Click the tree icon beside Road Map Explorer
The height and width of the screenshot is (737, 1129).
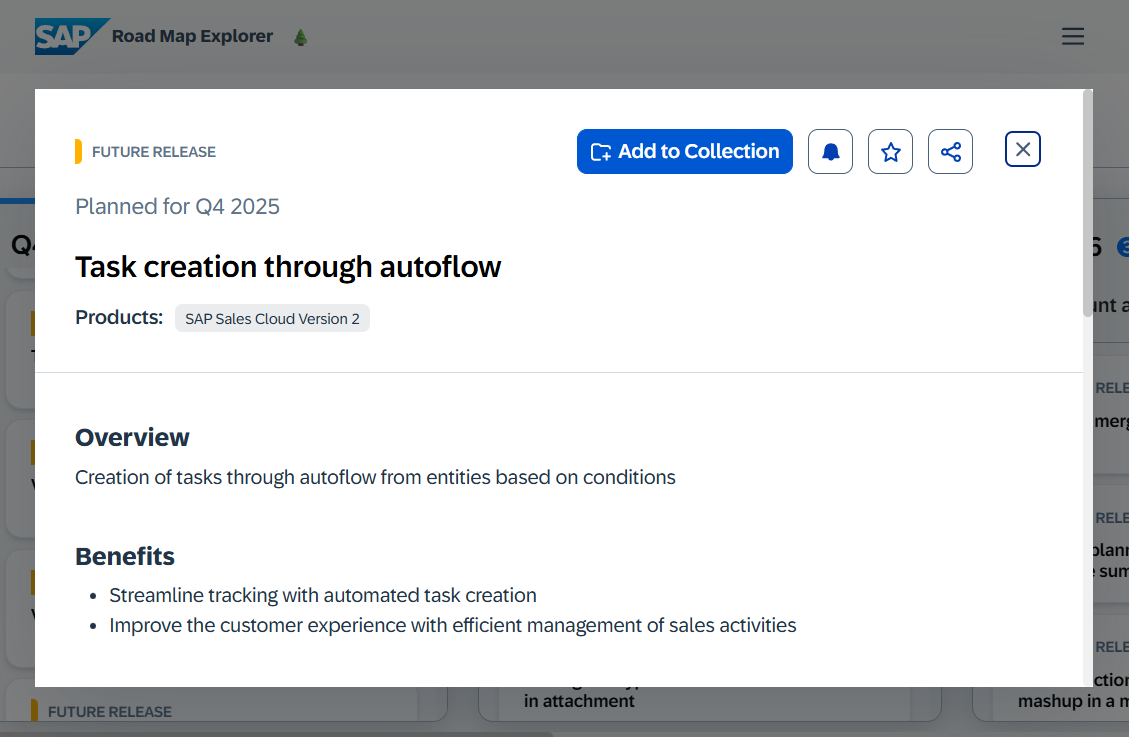300,37
